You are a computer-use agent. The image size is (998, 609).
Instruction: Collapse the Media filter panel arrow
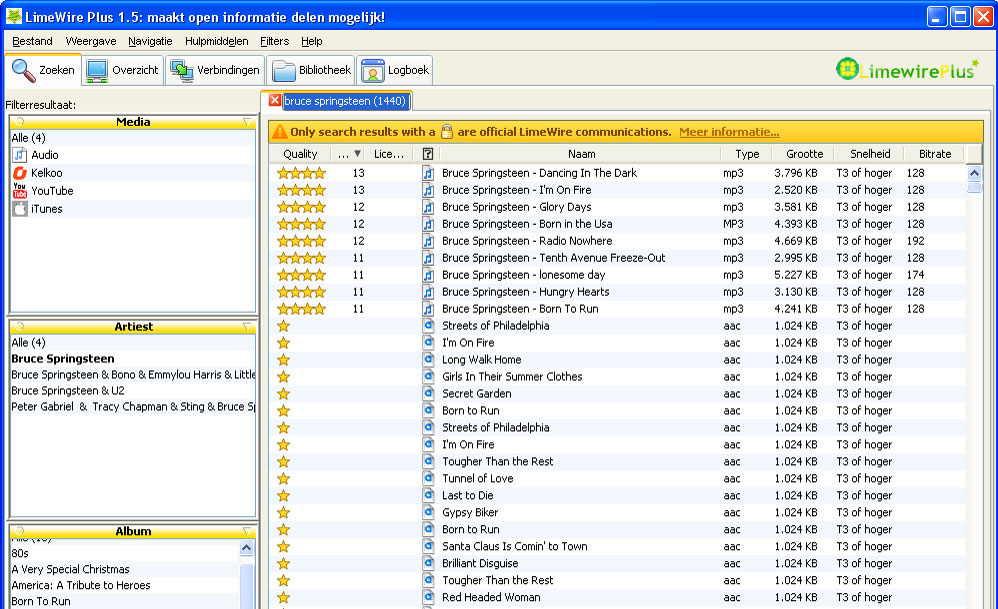tap(247, 122)
